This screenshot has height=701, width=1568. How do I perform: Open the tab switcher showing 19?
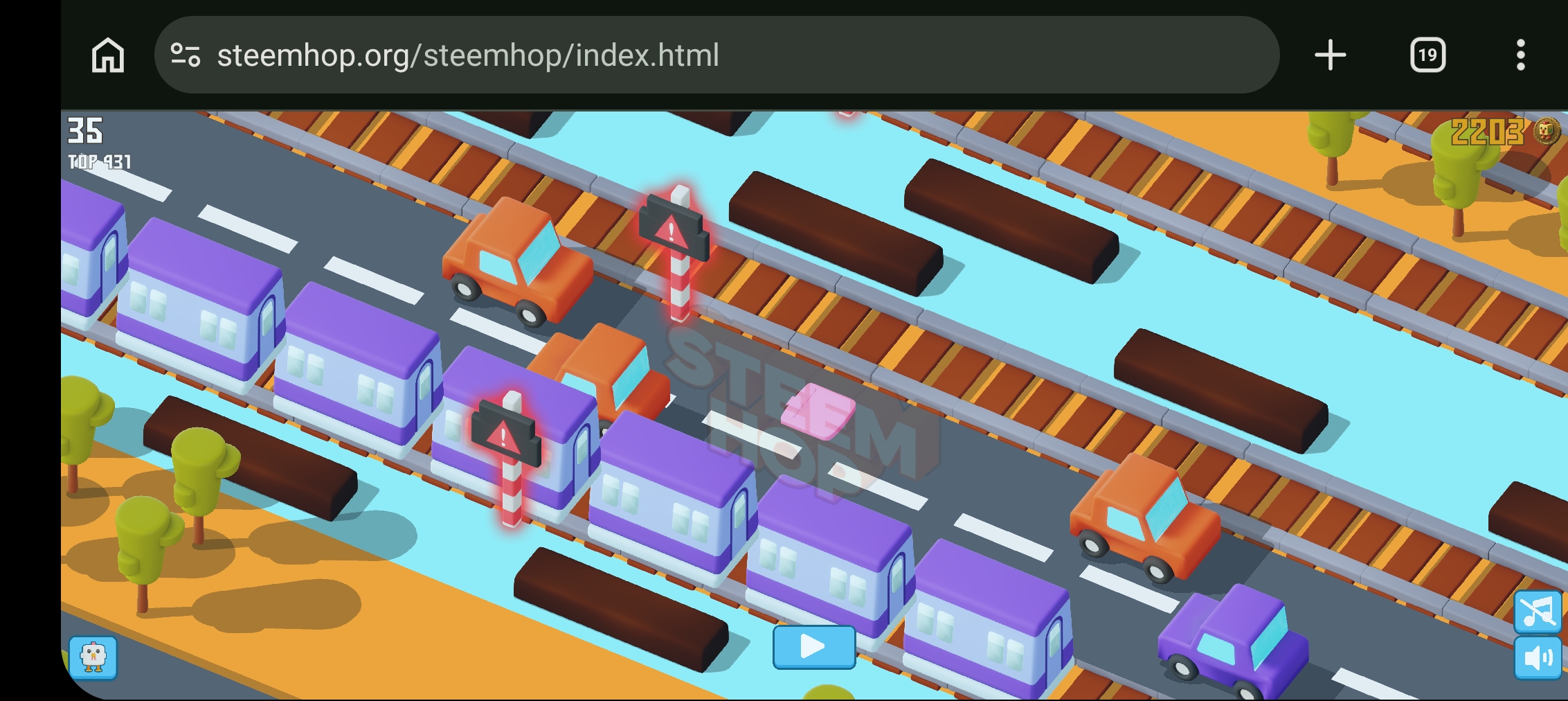1427,55
